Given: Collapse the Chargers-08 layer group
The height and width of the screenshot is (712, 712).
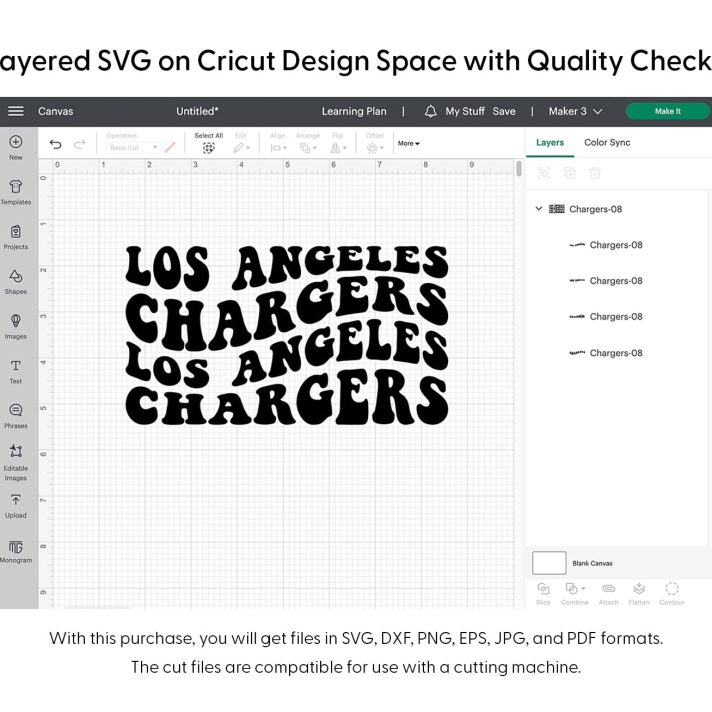Looking at the screenshot, I should coord(539,209).
